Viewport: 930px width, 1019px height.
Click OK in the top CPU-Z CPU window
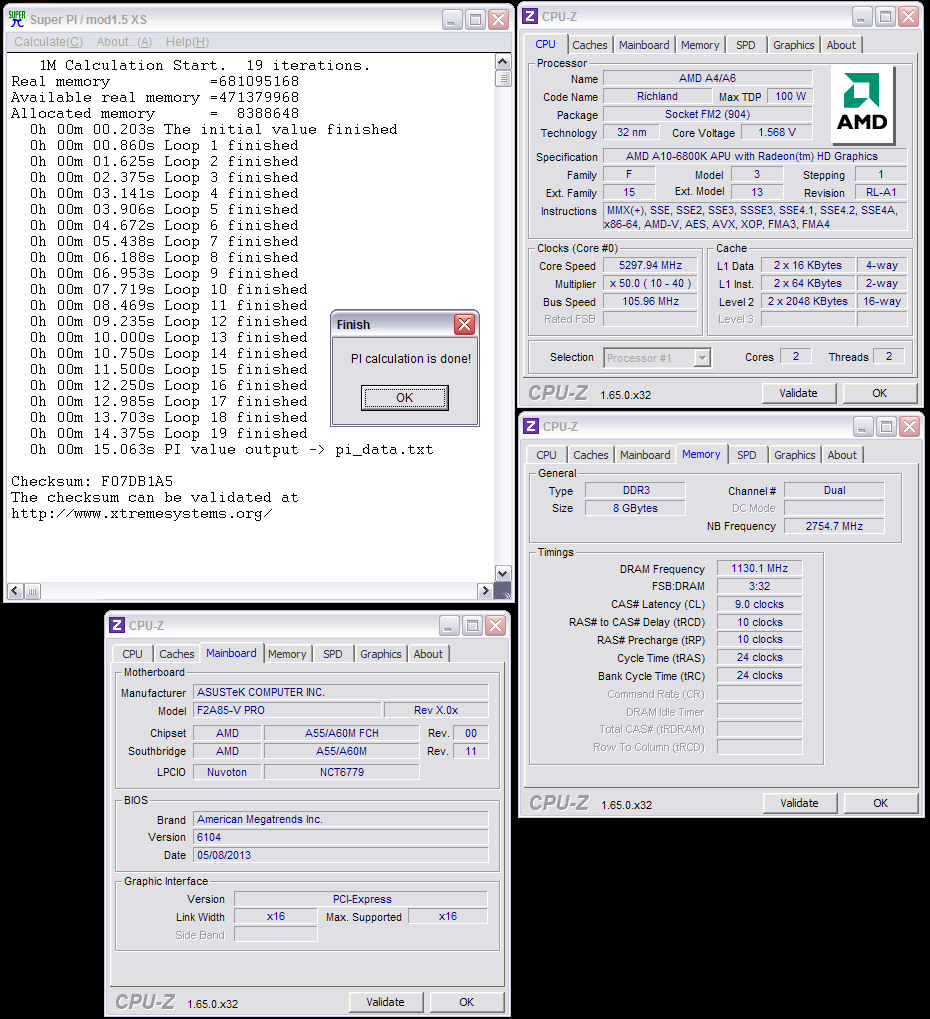[x=879, y=393]
